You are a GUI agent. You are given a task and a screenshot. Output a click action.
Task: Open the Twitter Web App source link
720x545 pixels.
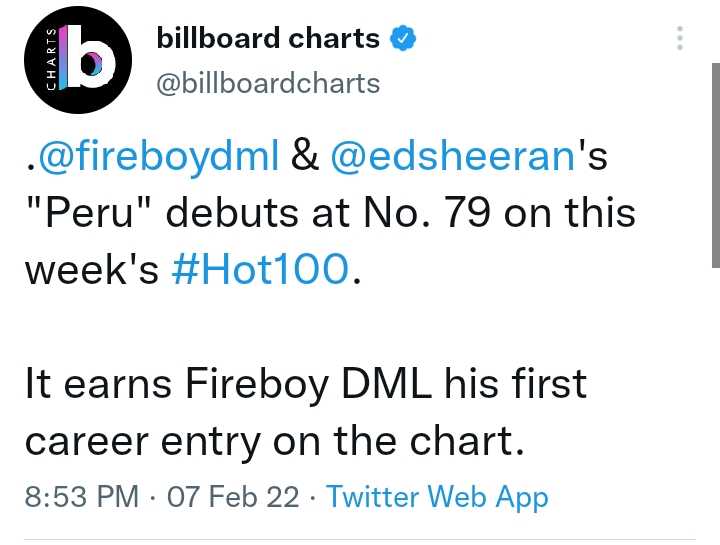437,496
